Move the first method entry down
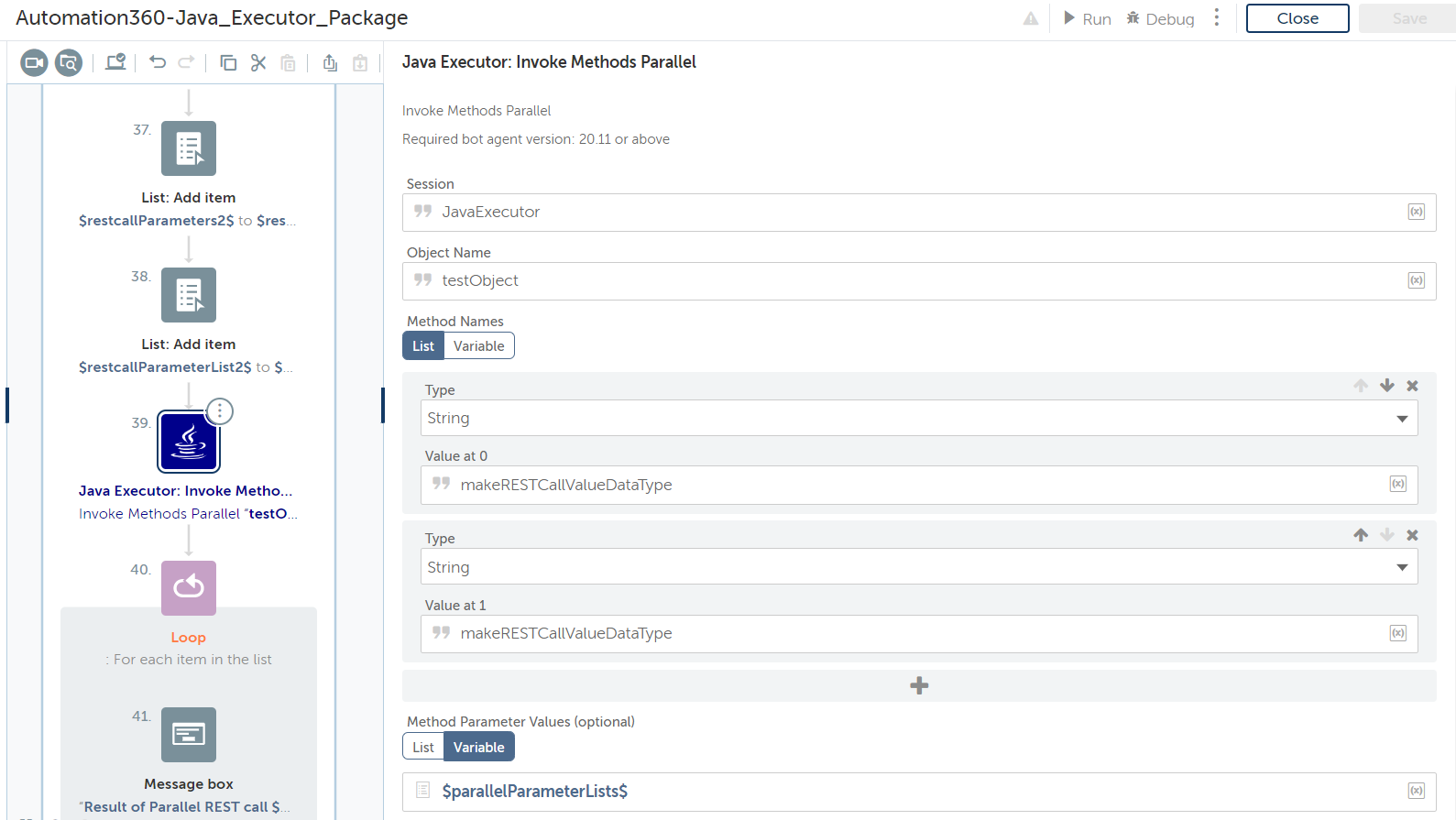This screenshot has height=820, width=1456. click(x=1386, y=386)
